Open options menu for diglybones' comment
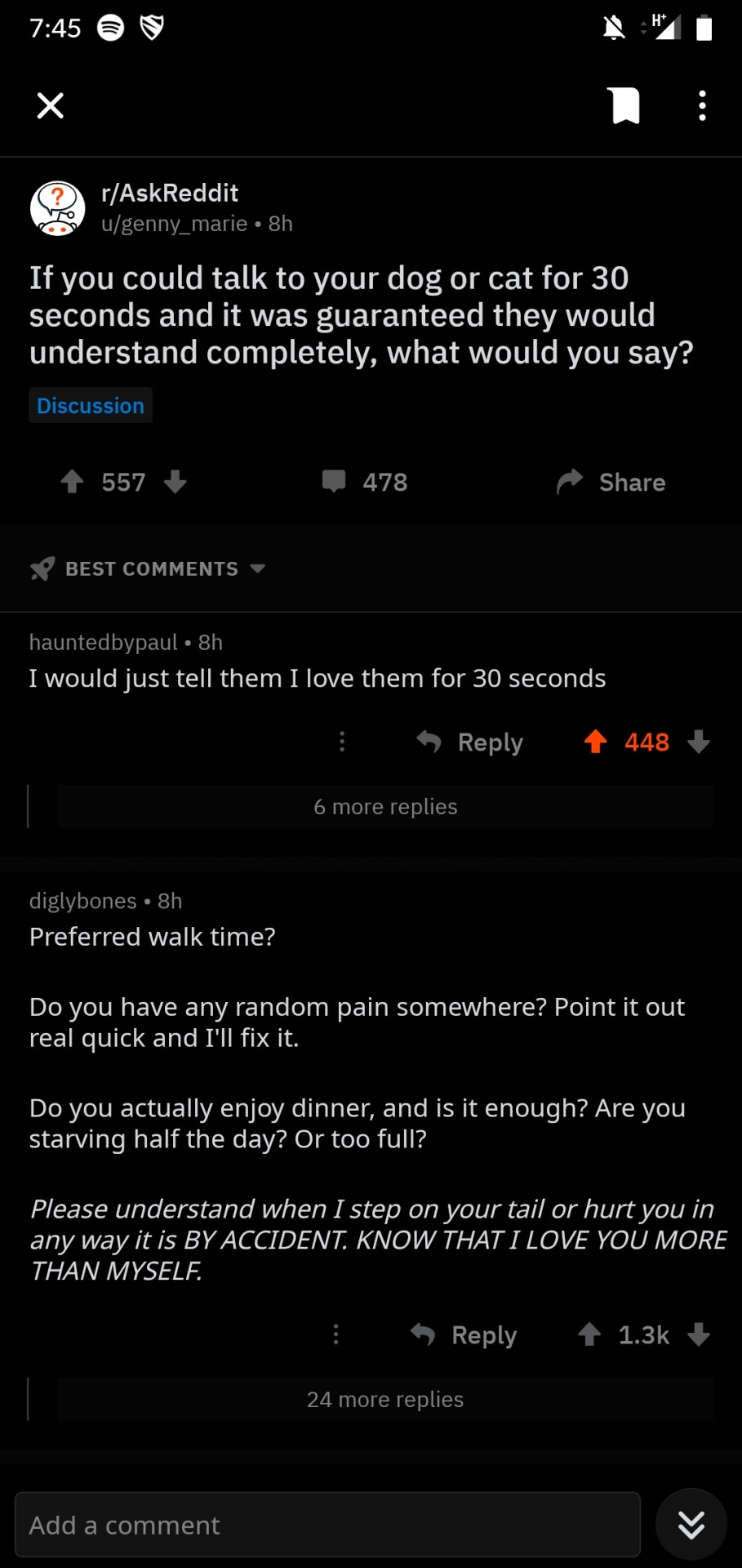This screenshot has height=1568, width=742. [x=335, y=1334]
